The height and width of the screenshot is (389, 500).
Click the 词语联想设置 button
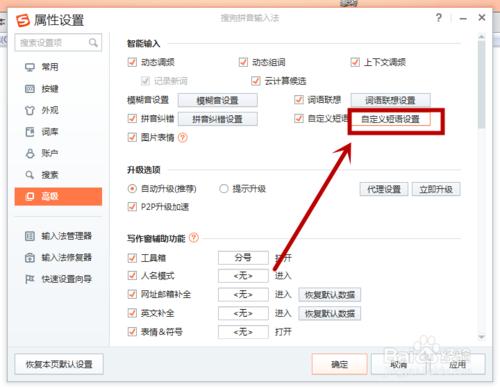[390, 100]
